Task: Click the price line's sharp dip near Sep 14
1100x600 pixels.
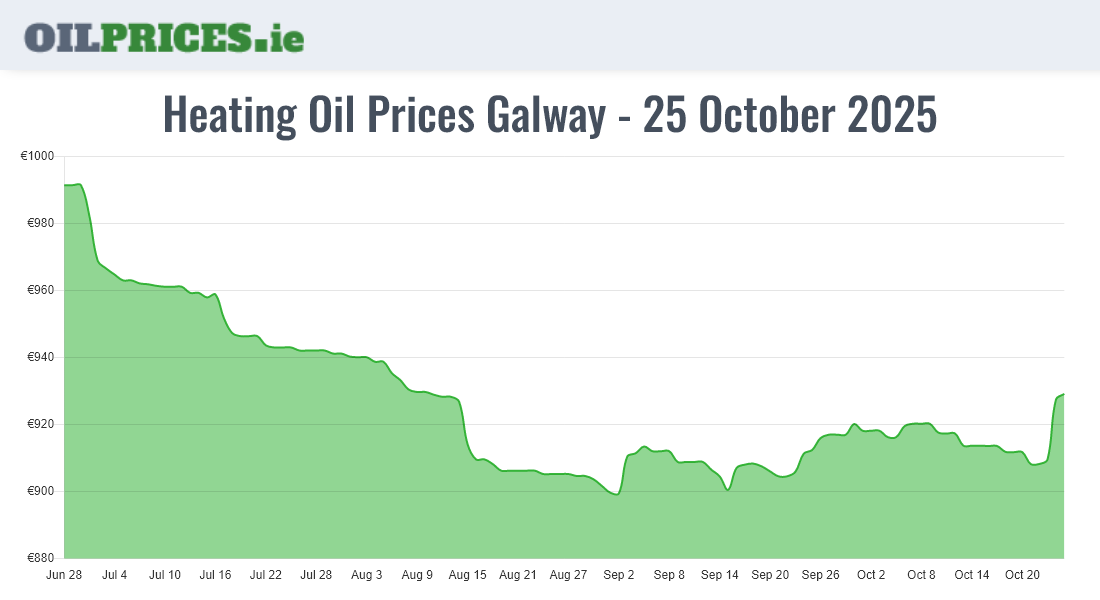Action: pos(728,490)
